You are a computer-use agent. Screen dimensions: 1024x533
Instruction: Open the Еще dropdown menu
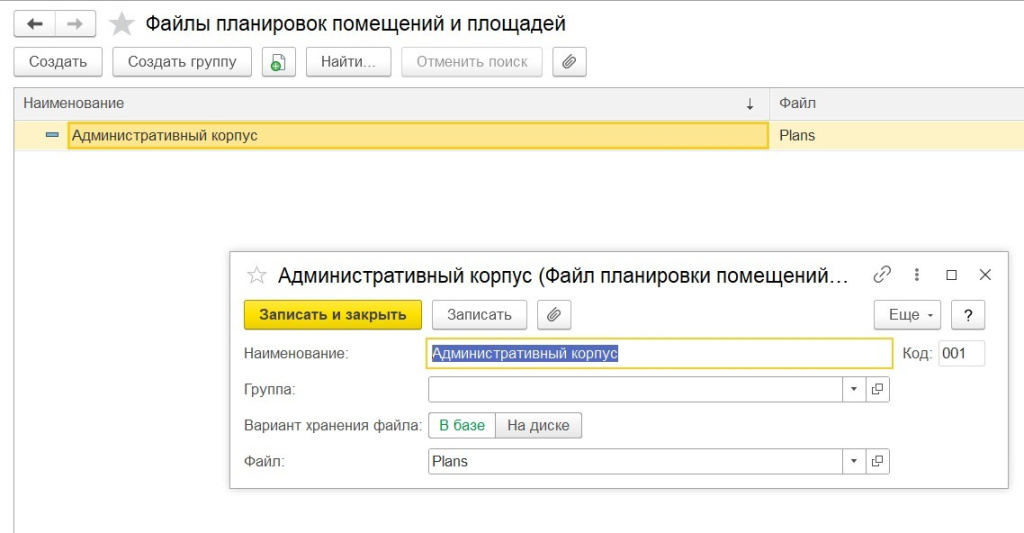[x=908, y=315]
